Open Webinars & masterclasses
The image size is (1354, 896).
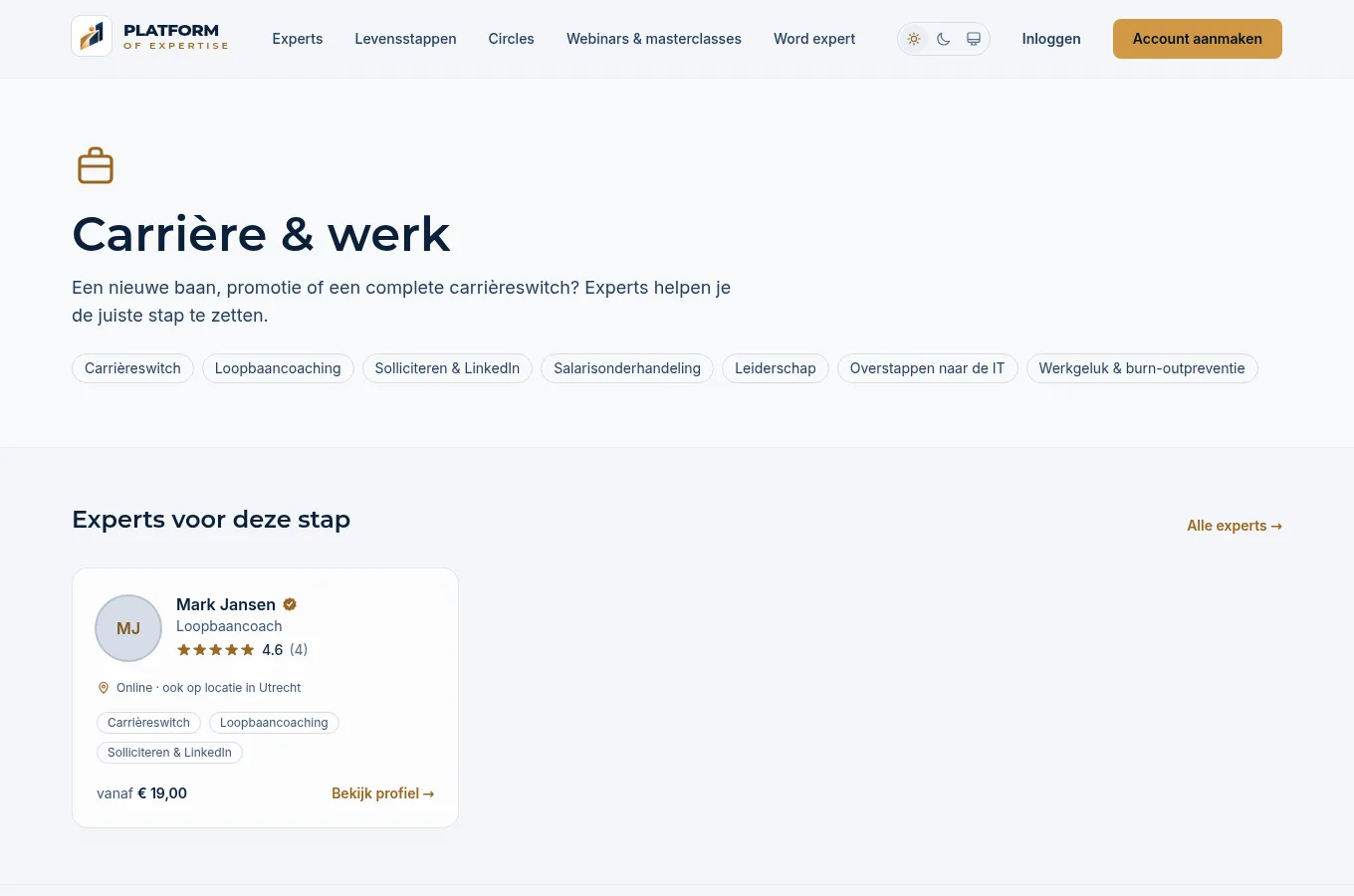pos(654,39)
